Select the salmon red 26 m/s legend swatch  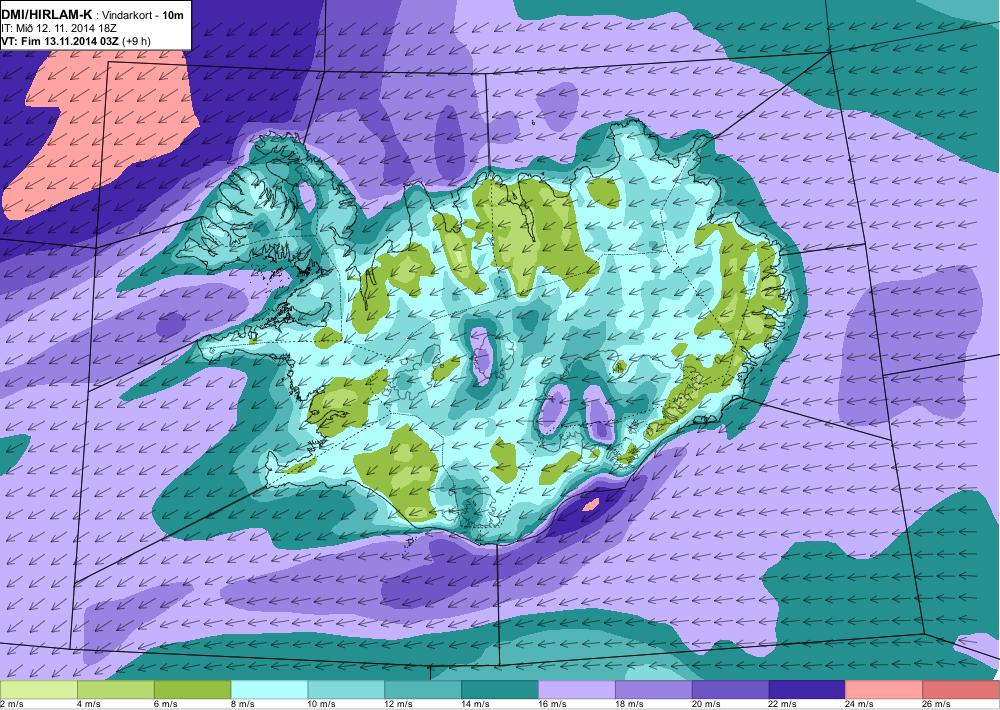click(961, 690)
